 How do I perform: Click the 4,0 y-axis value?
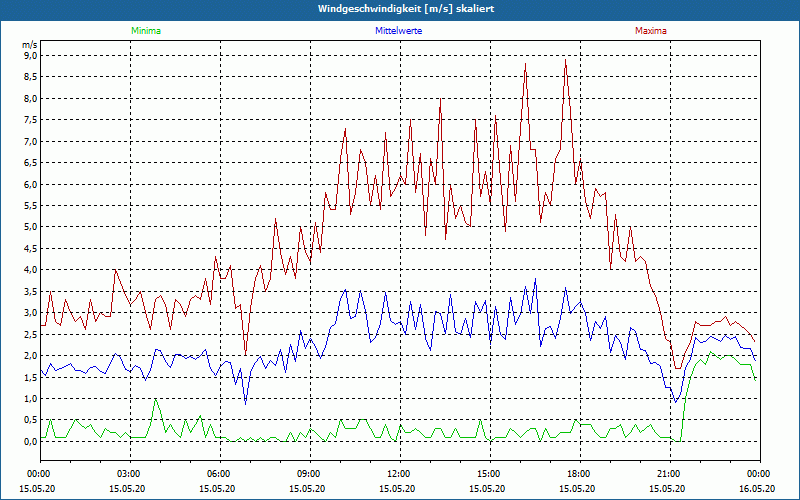pyautogui.click(x=32, y=269)
